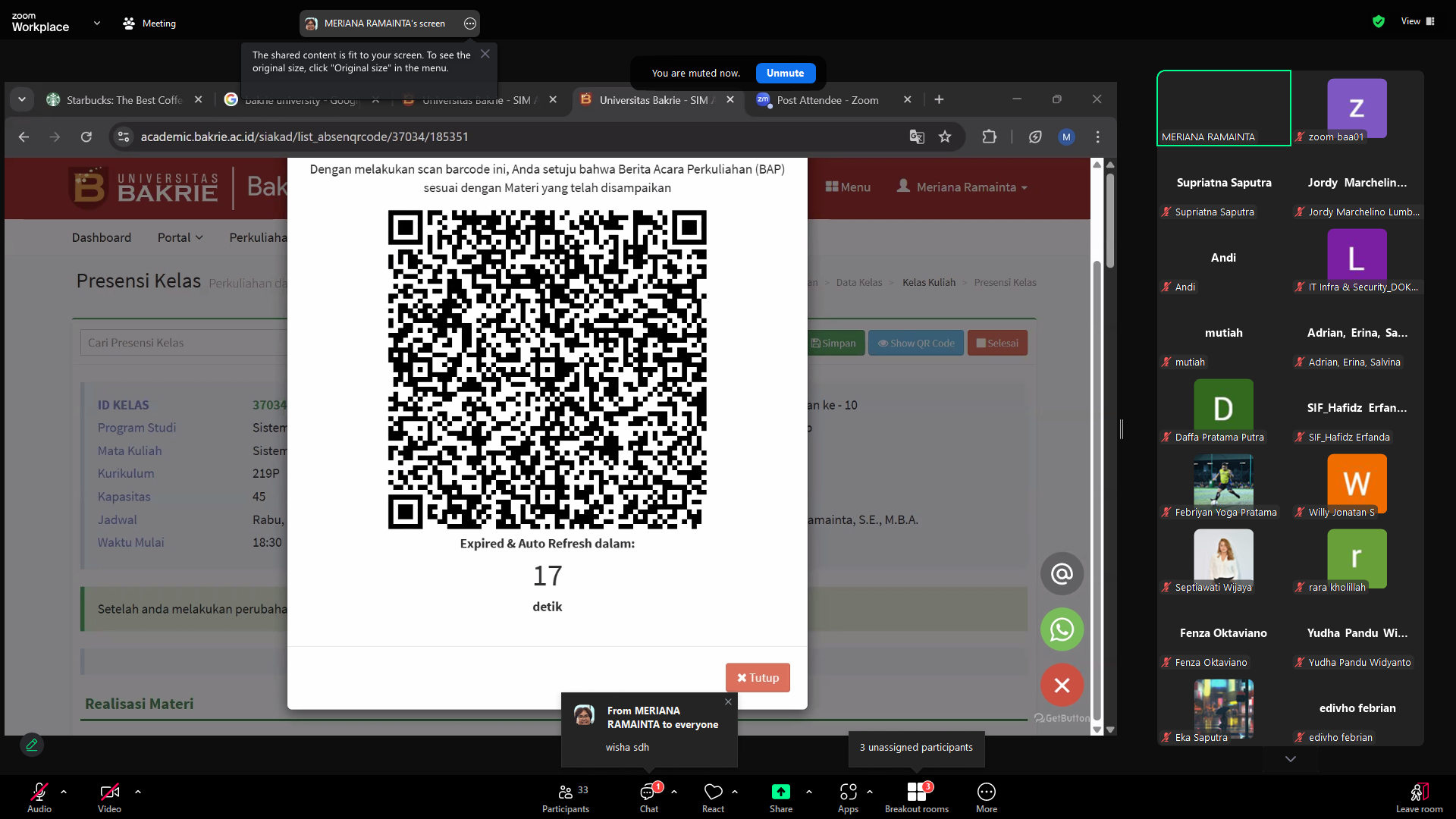Expand the Portal nav dropdown
Screen dimensions: 1456x819
(x=180, y=237)
